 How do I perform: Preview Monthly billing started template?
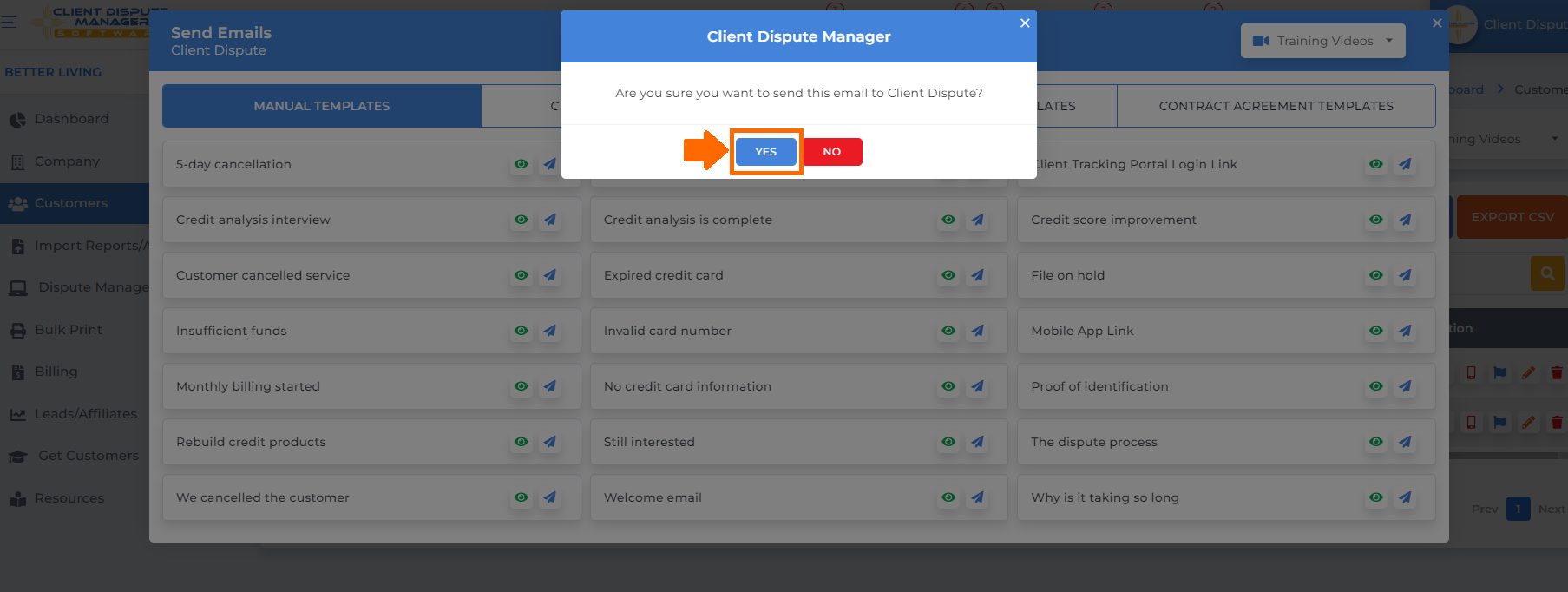521,386
